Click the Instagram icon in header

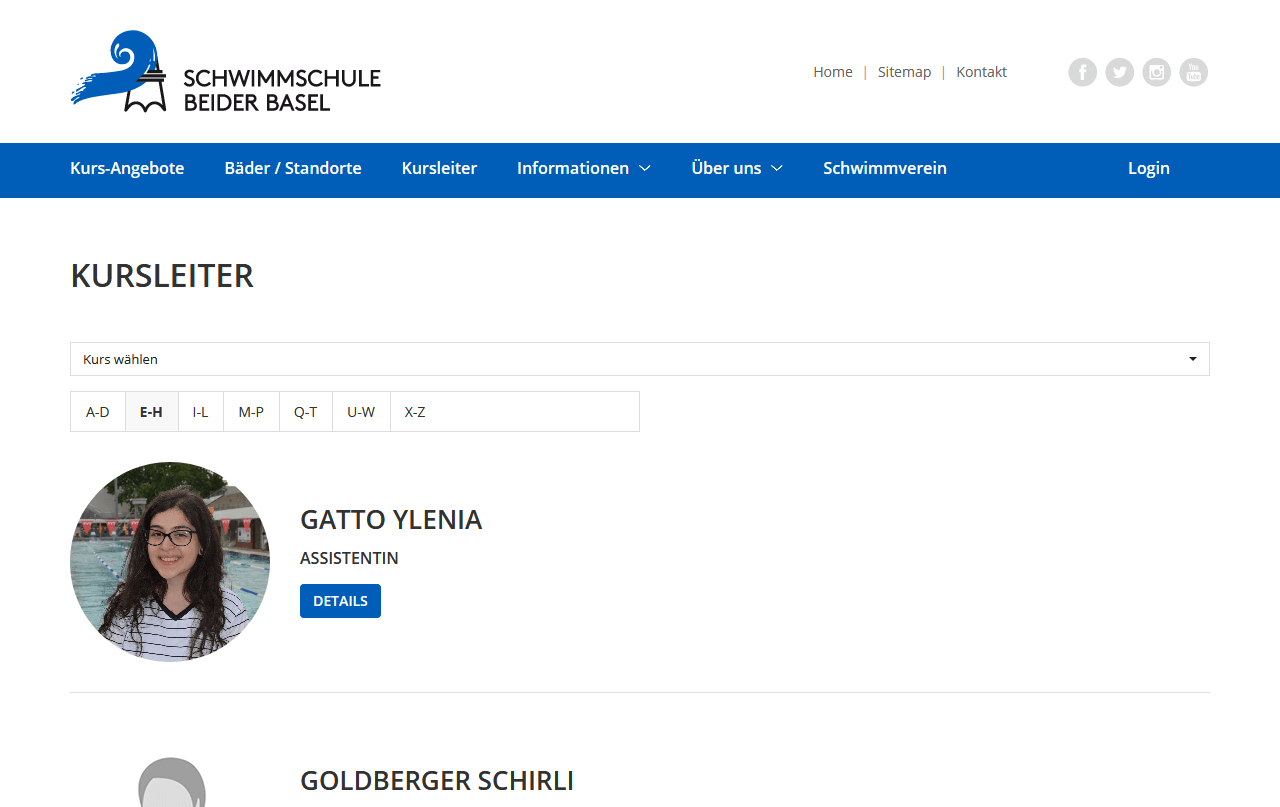[1156, 72]
